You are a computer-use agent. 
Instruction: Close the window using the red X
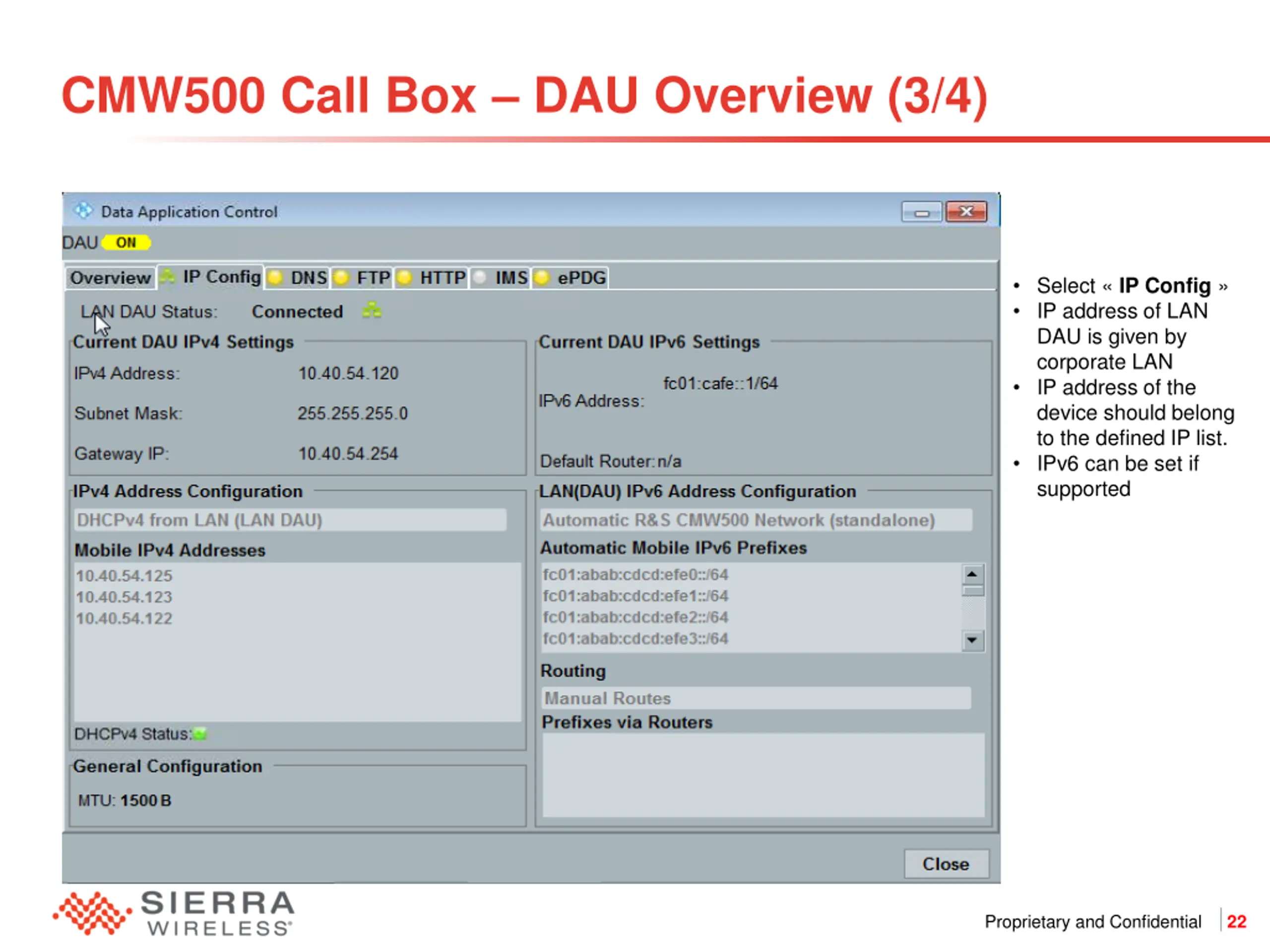966,212
